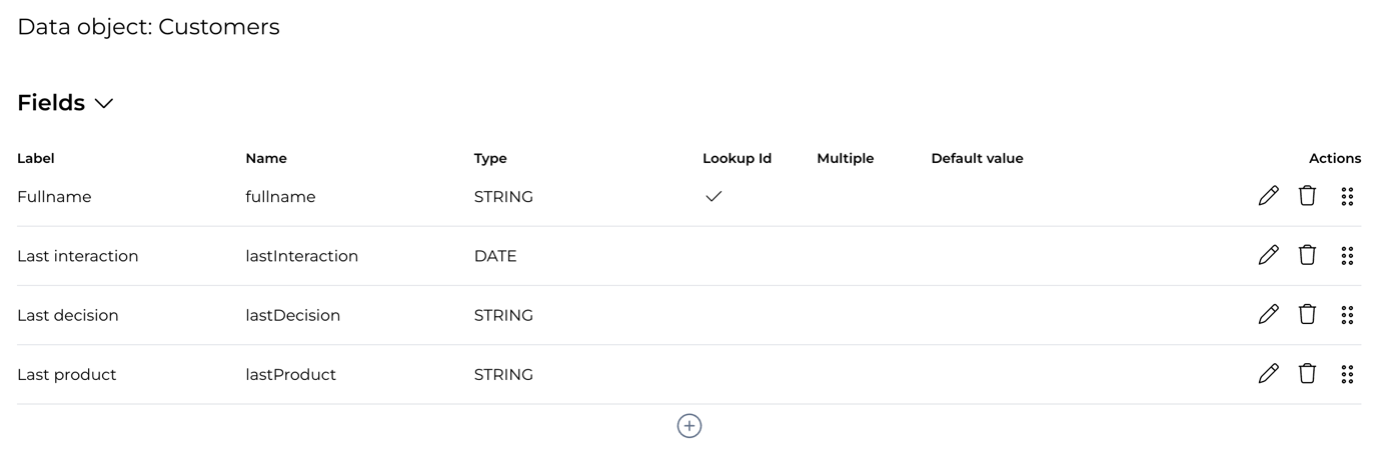Edit the Fullname field

pyautogui.click(x=1268, y=197)
